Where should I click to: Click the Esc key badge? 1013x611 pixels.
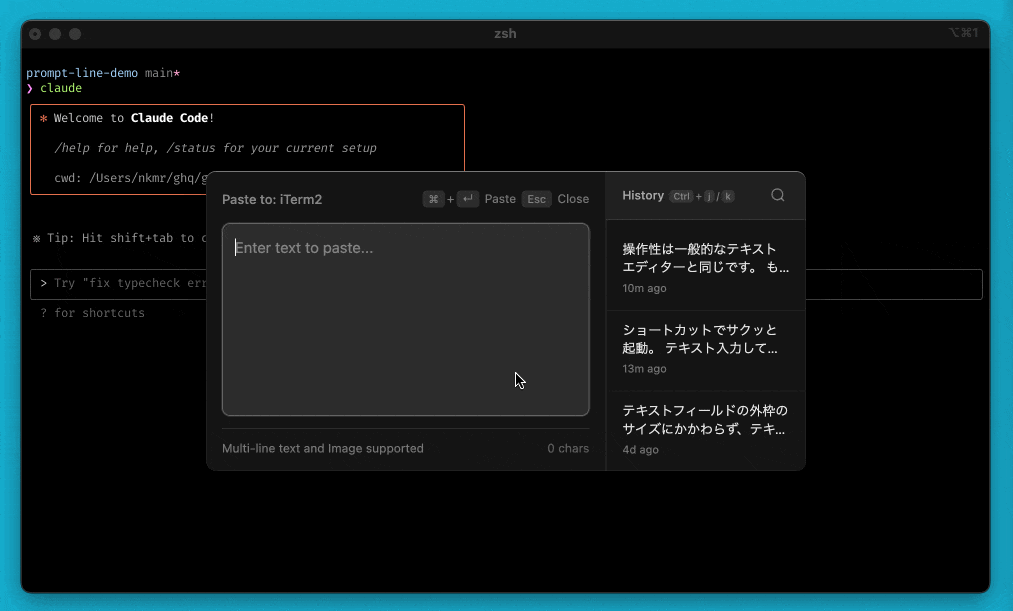click(536, 199)
